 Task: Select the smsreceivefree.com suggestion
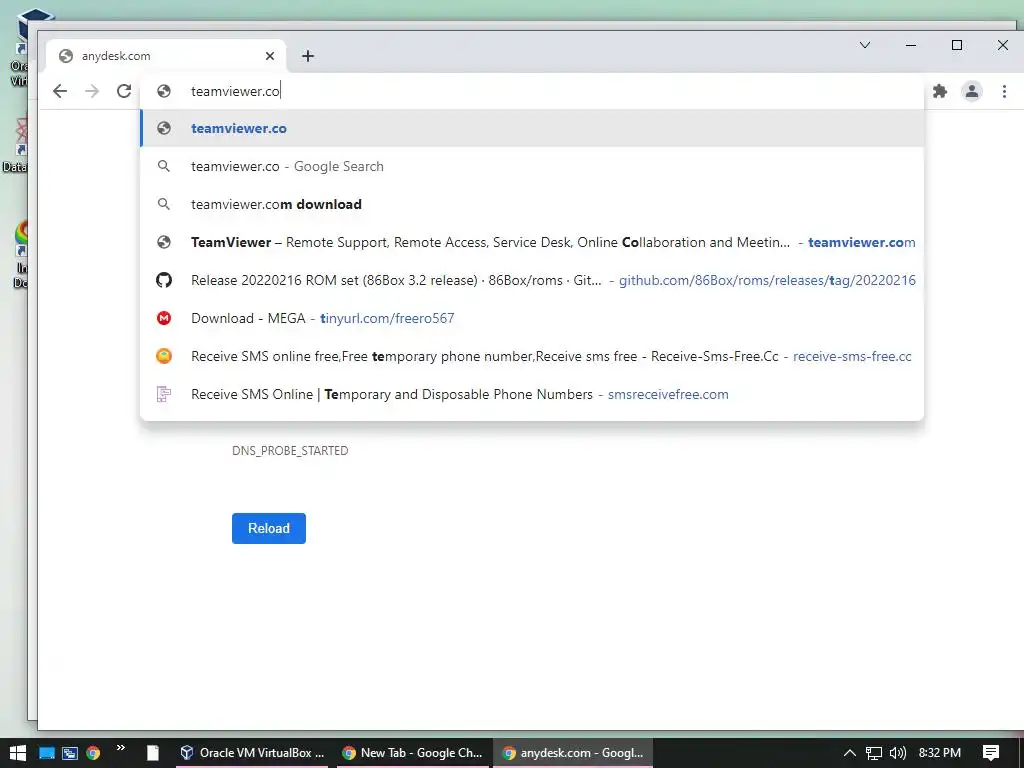coord(532,394)
